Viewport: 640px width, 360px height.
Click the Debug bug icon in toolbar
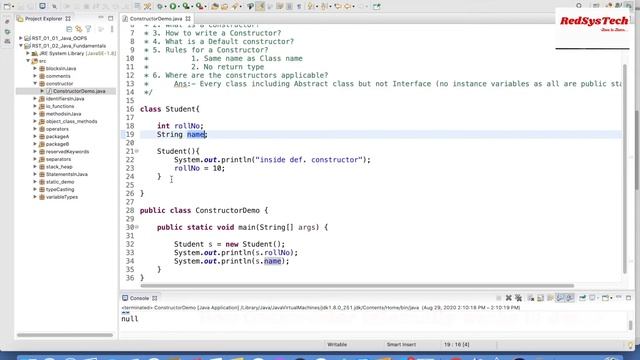click(x=160, y=6)
